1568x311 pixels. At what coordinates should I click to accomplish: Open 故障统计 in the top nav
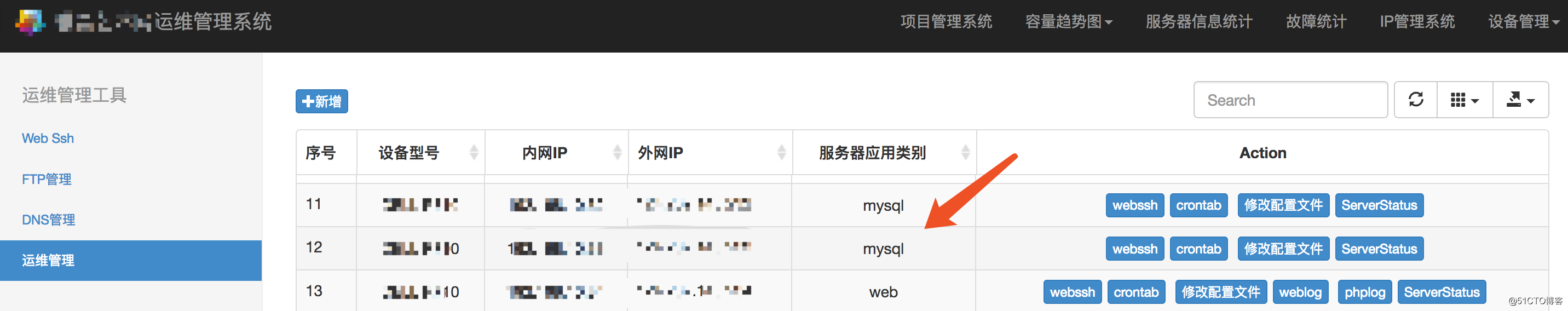tap(1316, 22)
